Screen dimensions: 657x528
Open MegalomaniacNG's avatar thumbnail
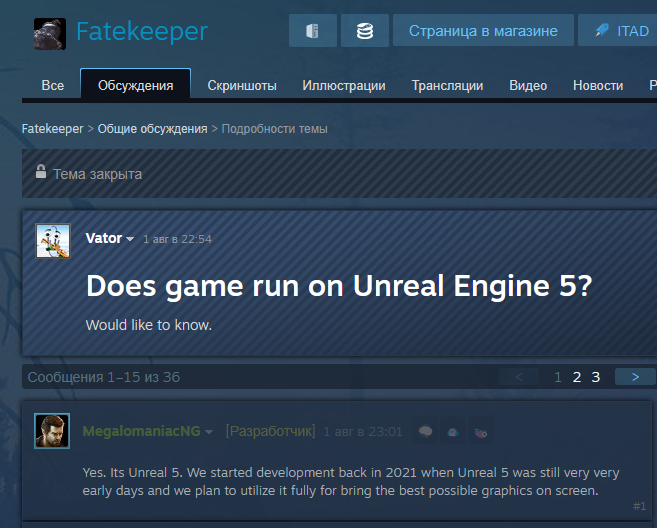tap(52, 431)
